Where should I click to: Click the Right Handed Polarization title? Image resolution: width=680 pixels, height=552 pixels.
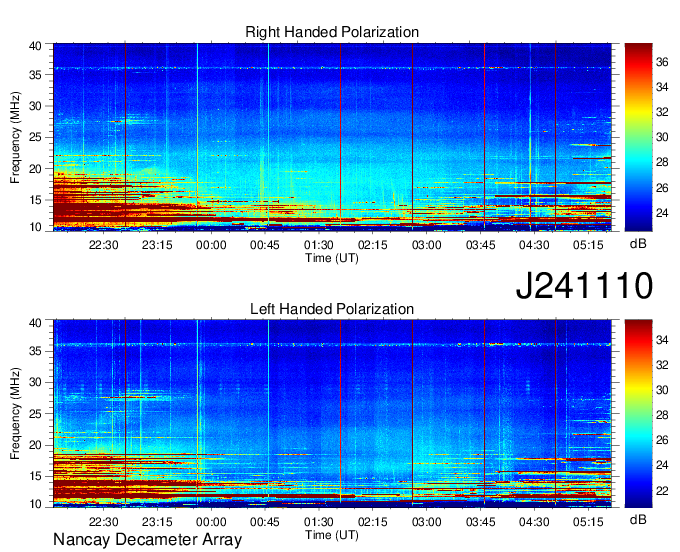coord(332,32)
